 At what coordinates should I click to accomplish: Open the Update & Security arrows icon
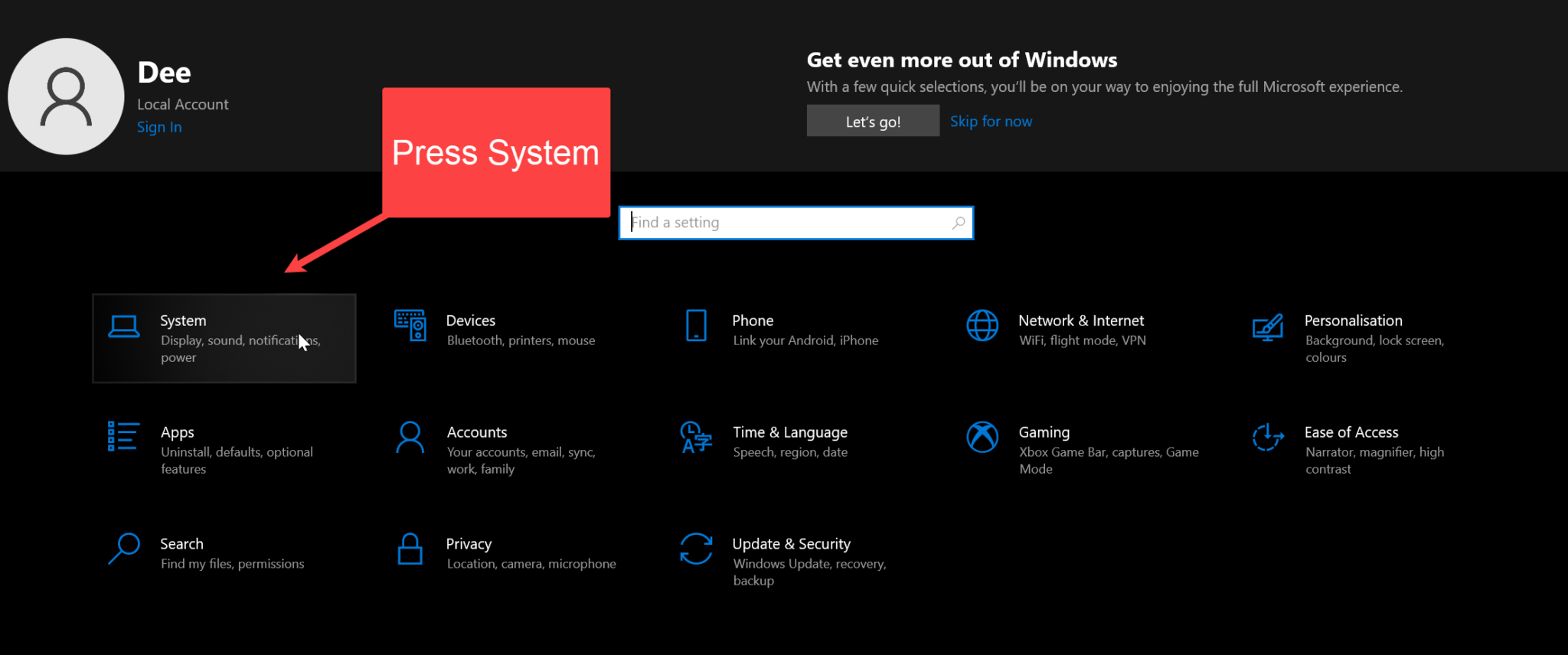pyautogui.click(x=696, y=549)
